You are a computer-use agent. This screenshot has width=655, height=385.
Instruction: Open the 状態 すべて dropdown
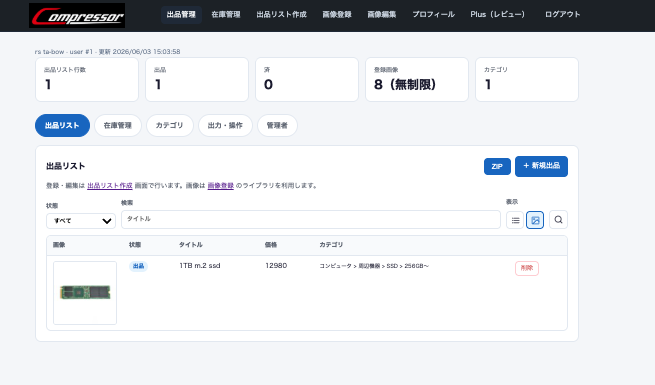click(81, 220)
